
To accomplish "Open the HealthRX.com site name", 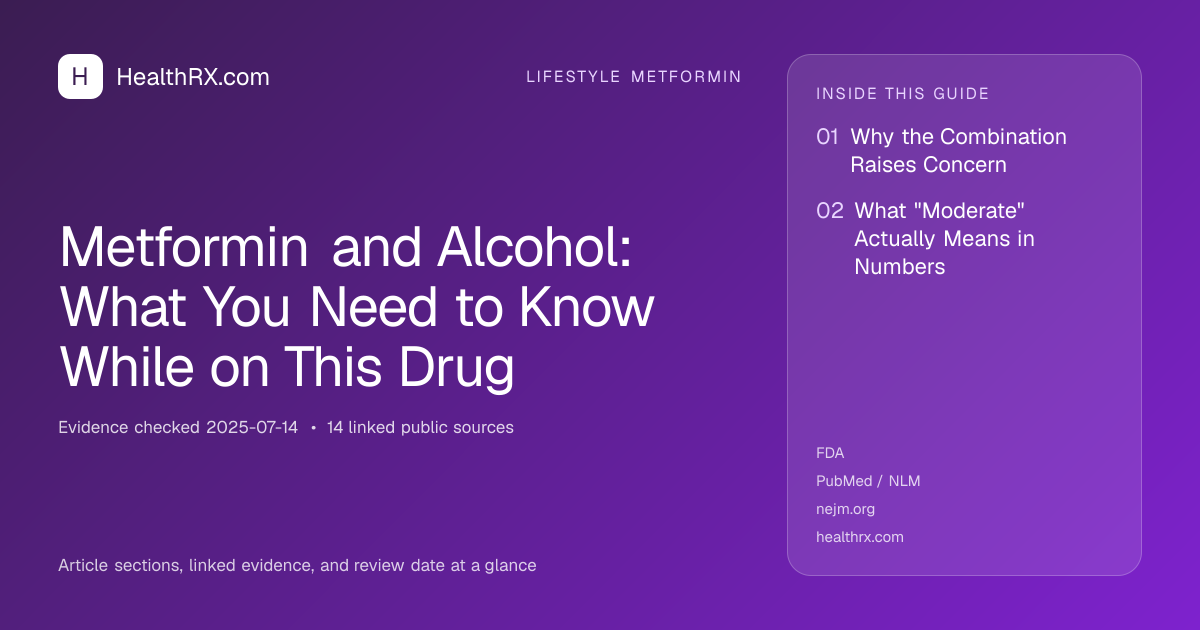I will (193, 77).
